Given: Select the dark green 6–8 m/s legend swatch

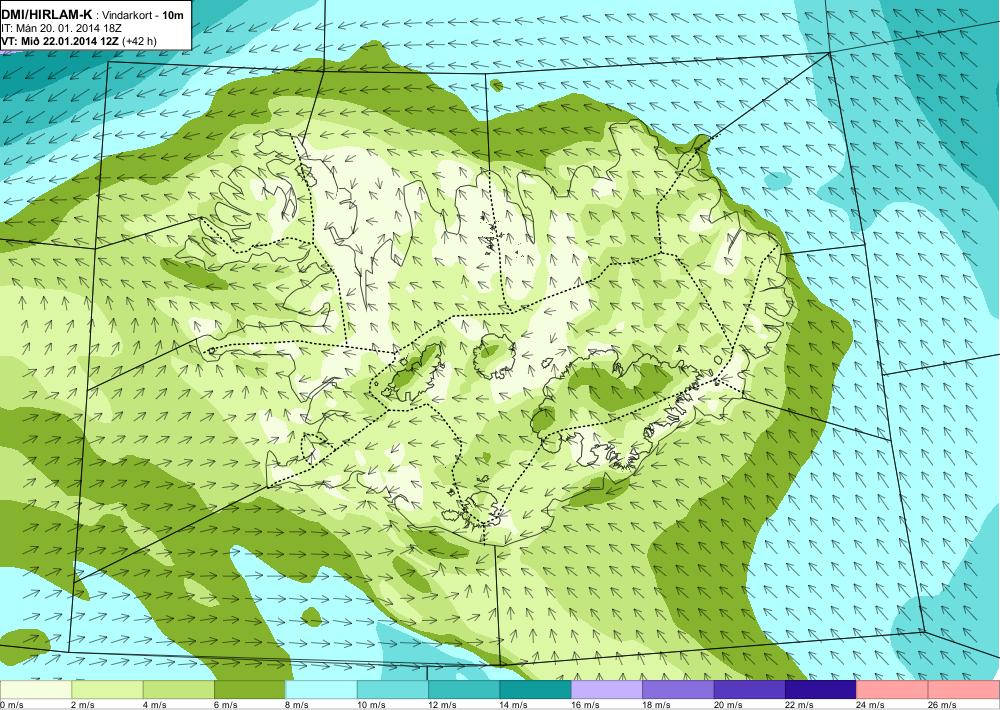Looking at the screenshot, I should click(250, 690).
